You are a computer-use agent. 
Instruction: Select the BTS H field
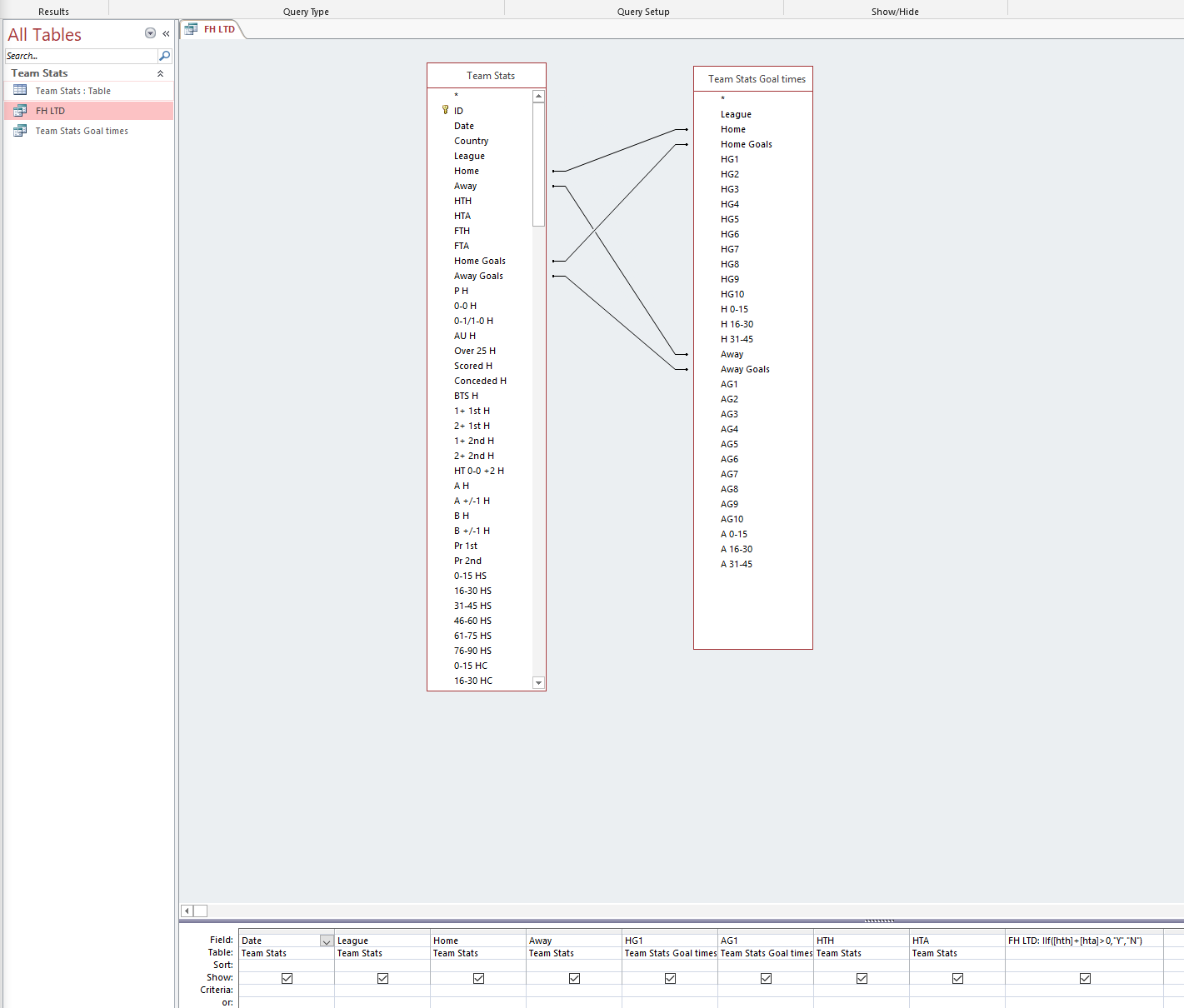tap(466, 396)
